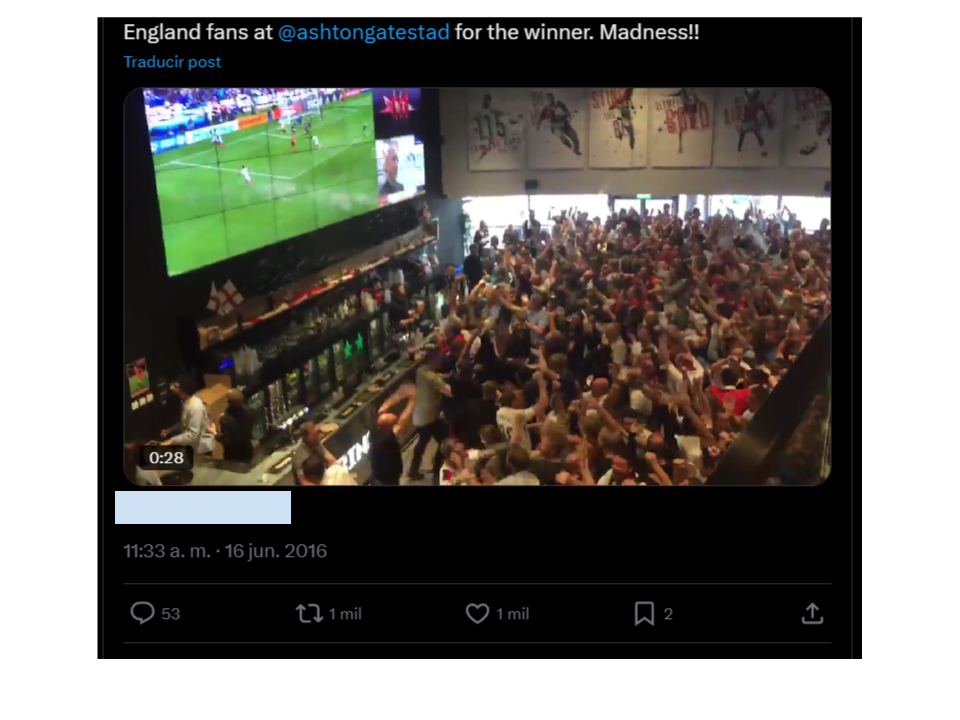Click the 53 replies count
This screenshot has height=720, width=960.
coord(170,613)
